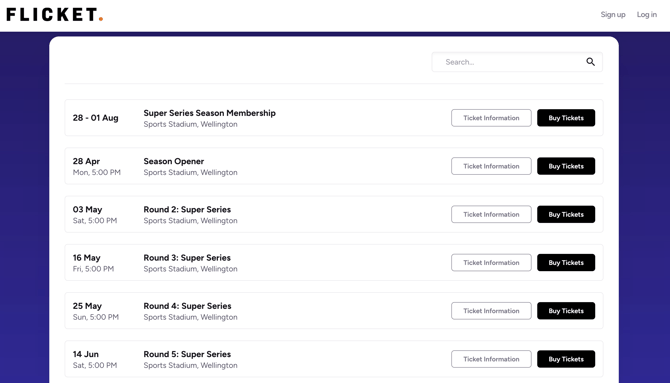This screenshot has height=383, width=670.
Task: Buy Tickets for Round 2: Super Series
Action: (566, 215)
